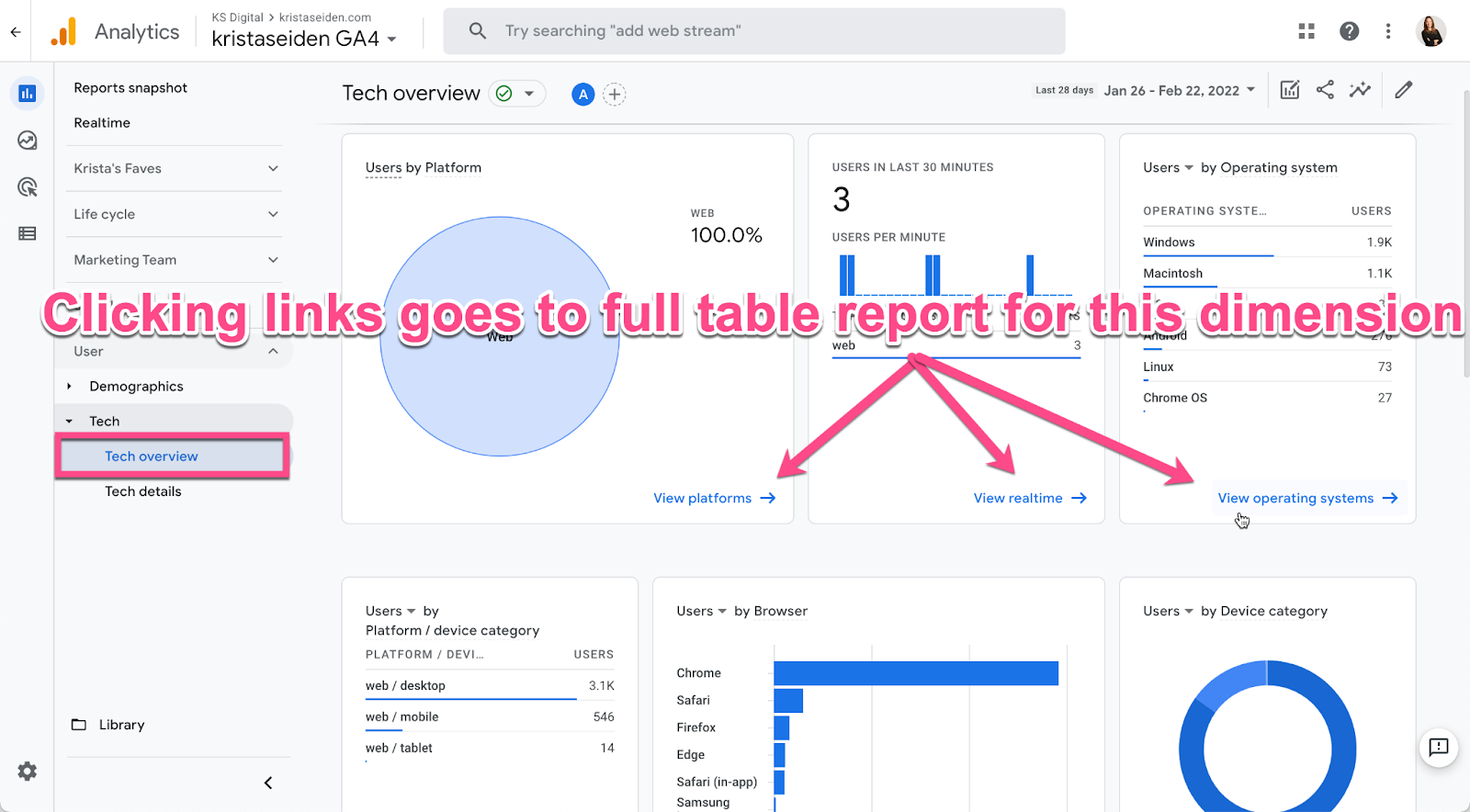The width and height of the screenshot is (1470, 812).
Task: Expand the Life cycle collection
Action: (175, 214)
